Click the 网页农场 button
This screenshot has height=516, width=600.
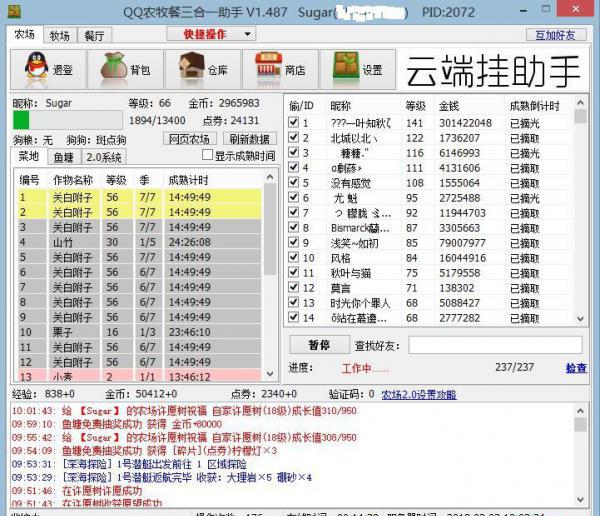(x=189, y=139)
